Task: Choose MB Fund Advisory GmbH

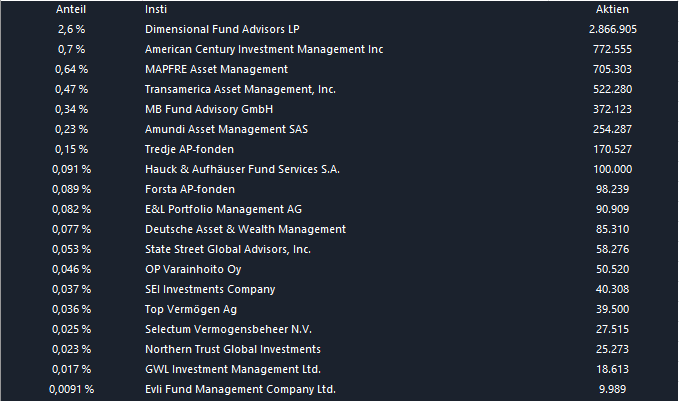Action: [209, 109]
